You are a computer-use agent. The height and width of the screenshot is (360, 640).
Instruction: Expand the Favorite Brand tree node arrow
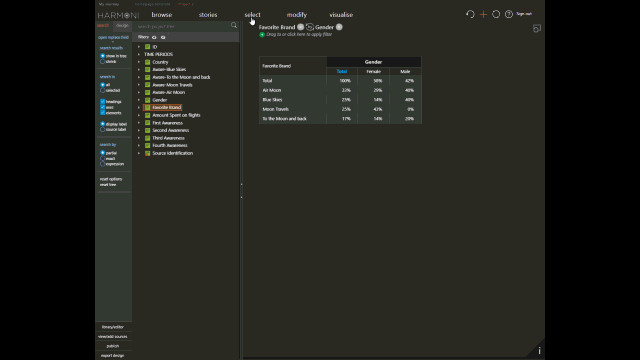(139, 107)
